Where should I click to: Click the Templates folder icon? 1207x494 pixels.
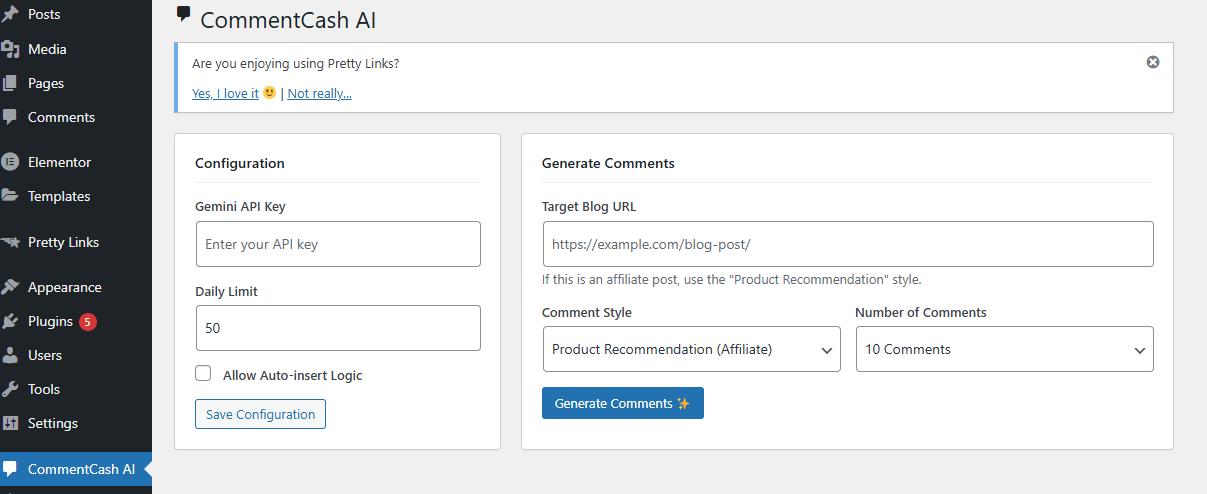point(10,196)
